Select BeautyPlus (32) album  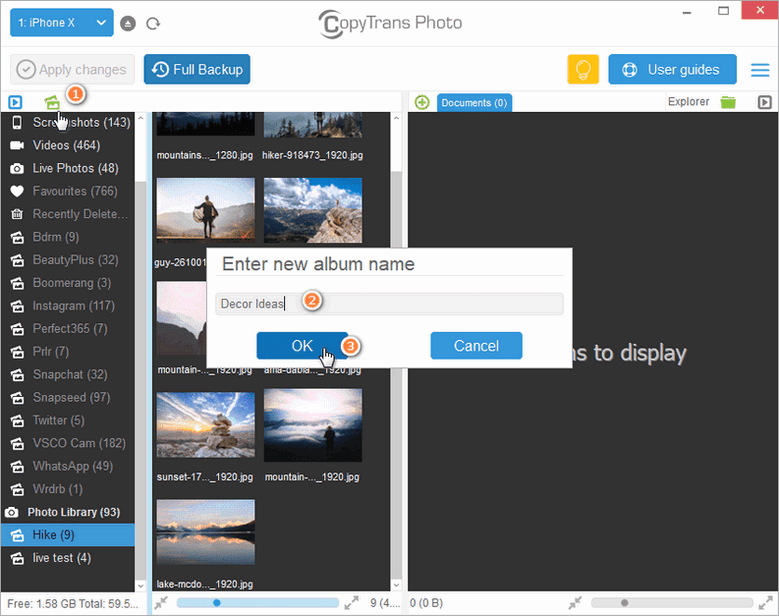pos(68,260)
